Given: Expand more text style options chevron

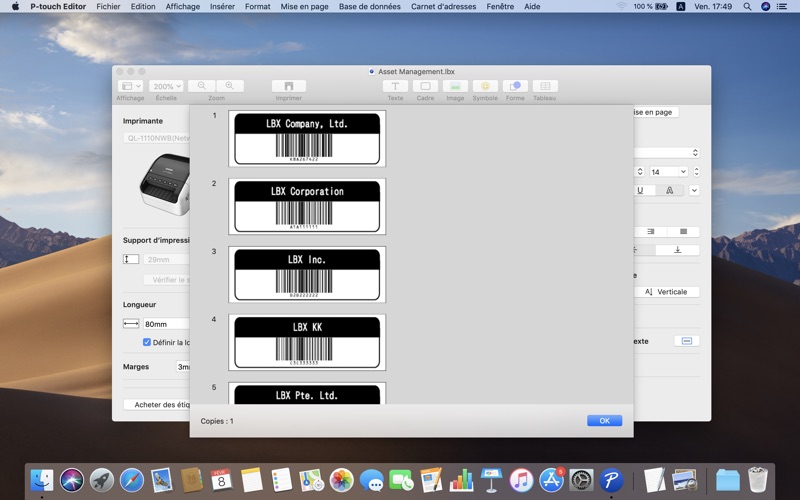Looking at the screenshot, I should click(694, 190).
